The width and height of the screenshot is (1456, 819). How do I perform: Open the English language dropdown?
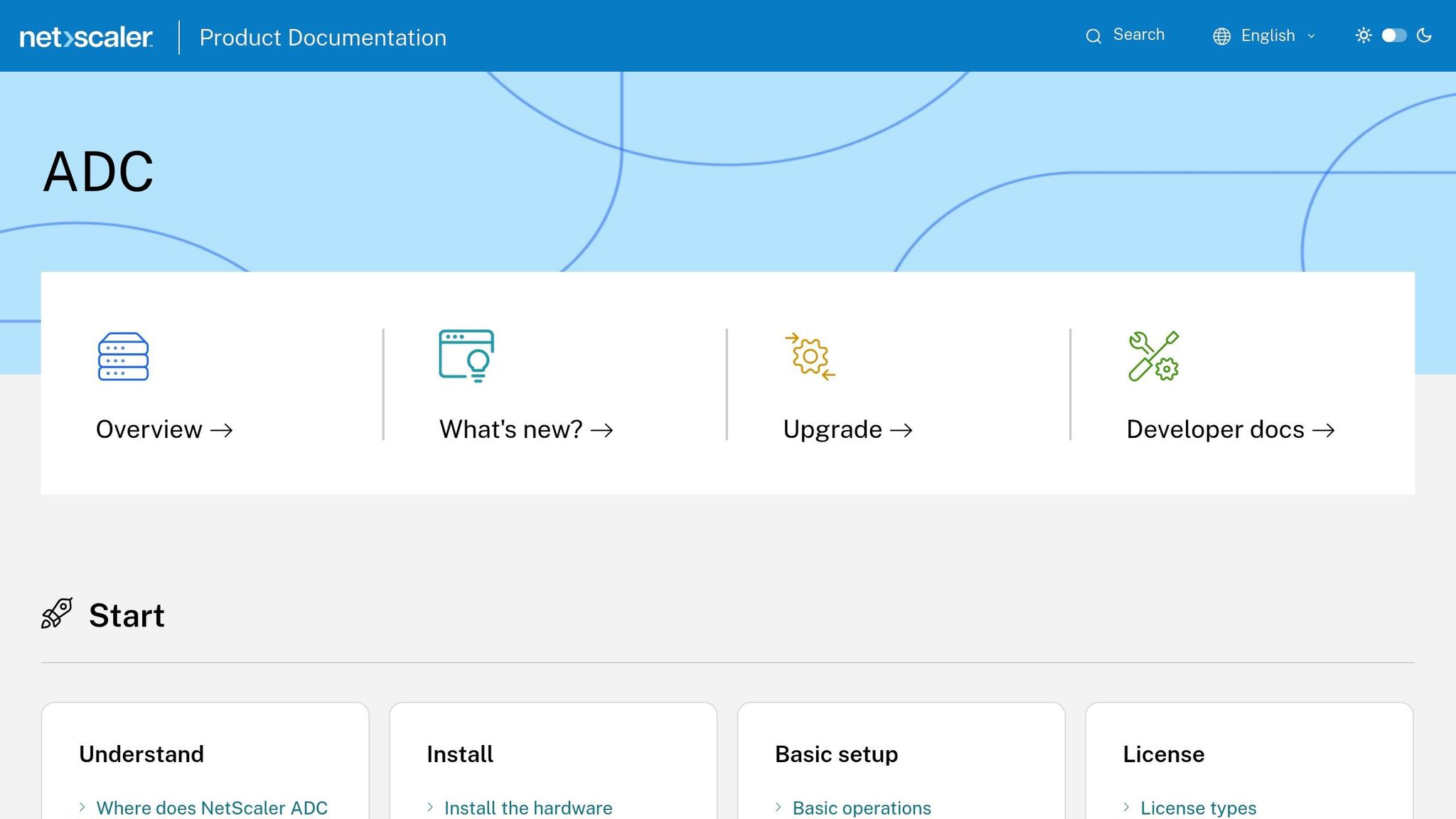click(1268, 36)
